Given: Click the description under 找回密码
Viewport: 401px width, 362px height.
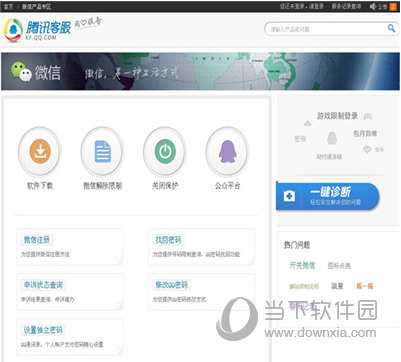Looking at the screenshot, I should point(196,254).
